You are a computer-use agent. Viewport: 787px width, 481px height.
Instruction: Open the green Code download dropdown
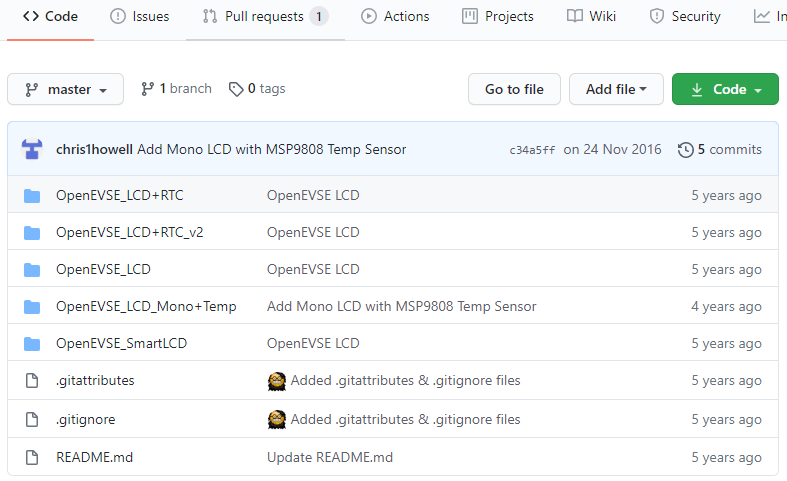[725, 89]
